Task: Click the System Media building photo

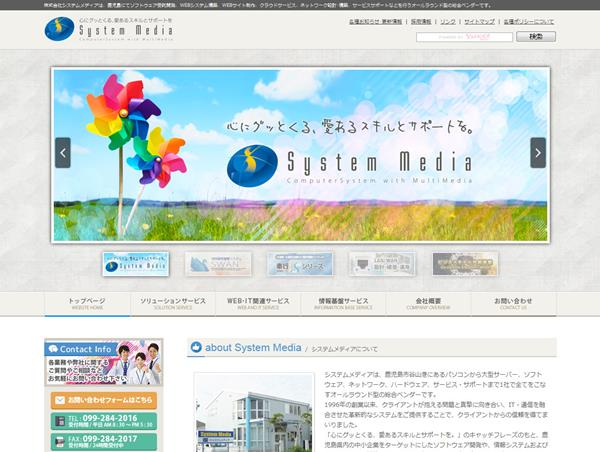Action: coord(254,413)
